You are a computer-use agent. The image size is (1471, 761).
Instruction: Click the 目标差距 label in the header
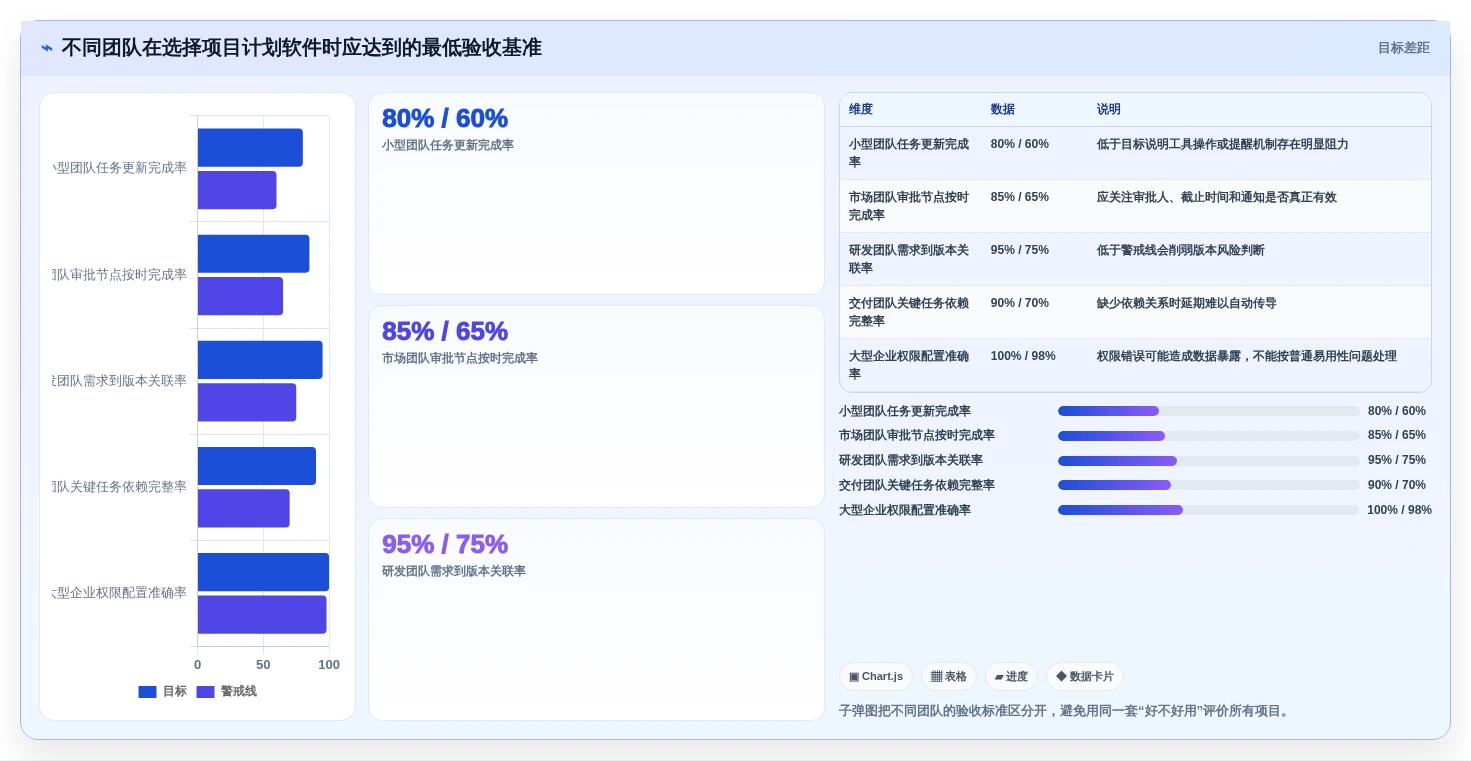tap(1403, 48)
